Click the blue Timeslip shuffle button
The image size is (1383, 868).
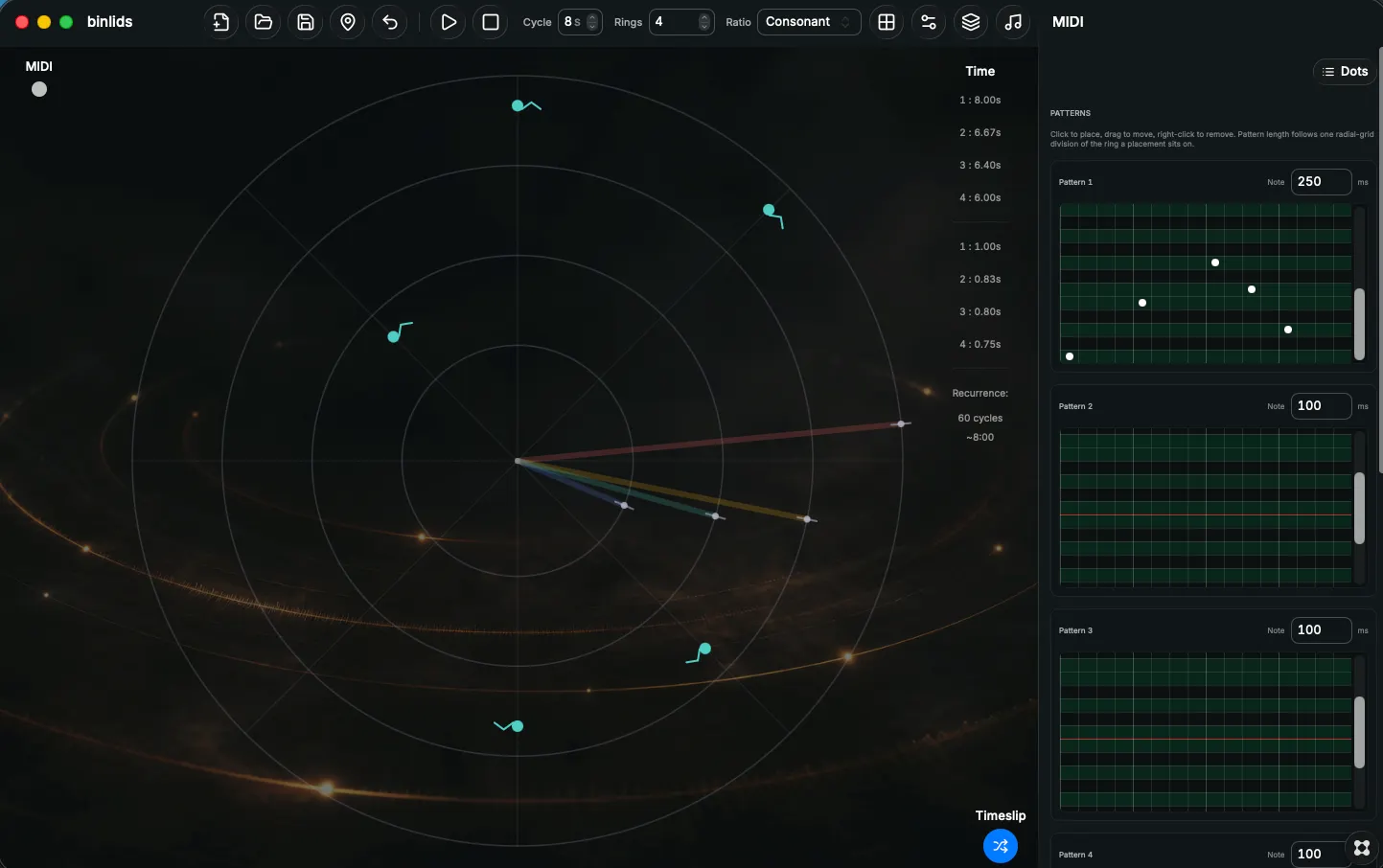pos(1001,846)
